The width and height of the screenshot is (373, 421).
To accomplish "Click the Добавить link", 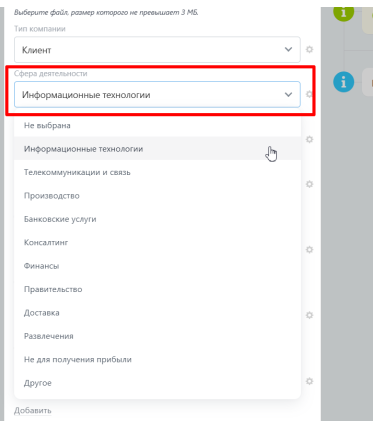I will [x=33, y=411].
